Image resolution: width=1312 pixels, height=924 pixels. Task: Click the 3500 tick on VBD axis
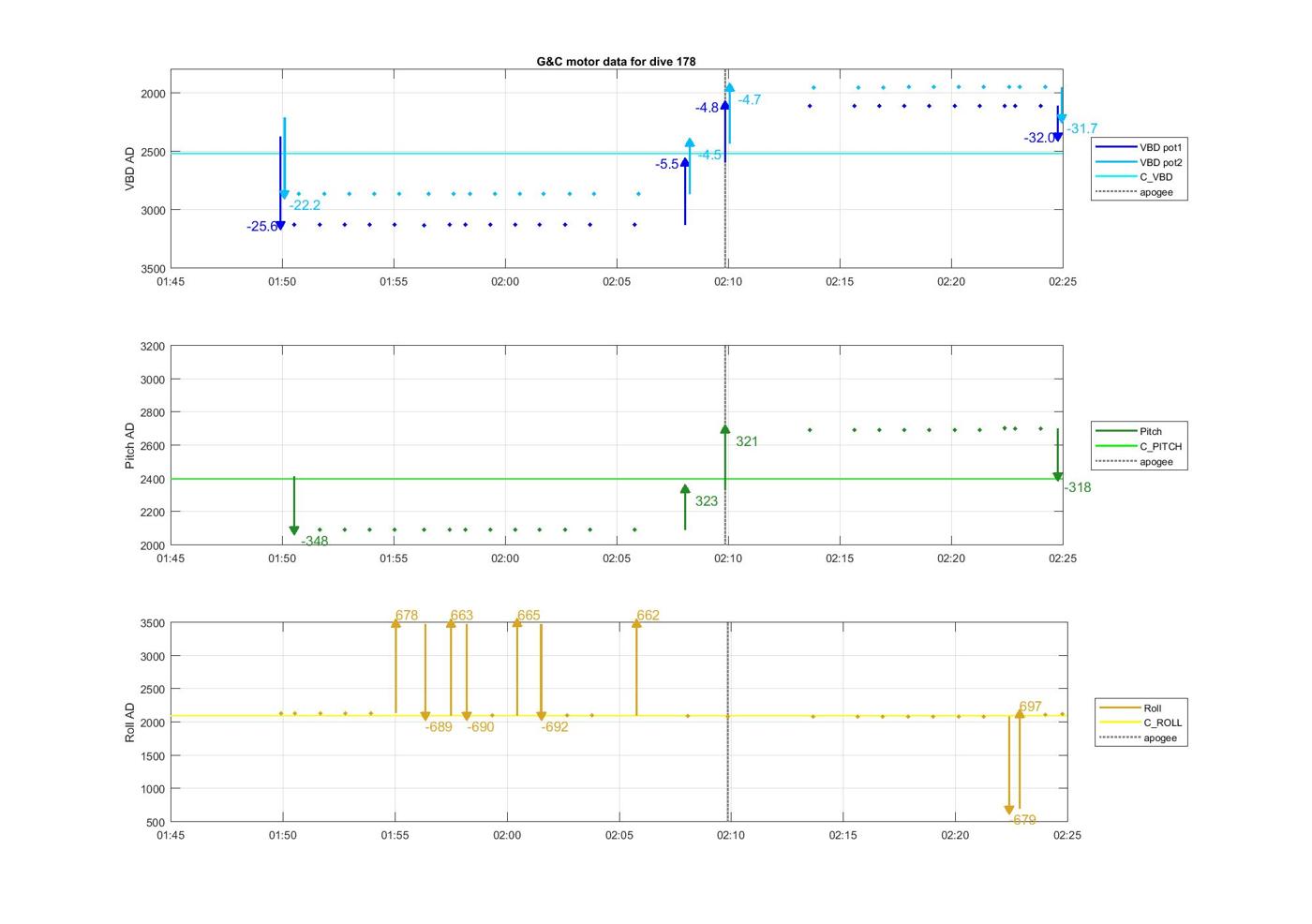[x=153, y=269]
